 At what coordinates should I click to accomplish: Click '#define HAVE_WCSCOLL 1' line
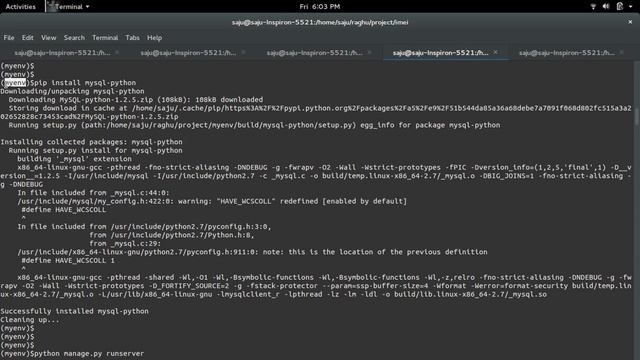[68, 260]
